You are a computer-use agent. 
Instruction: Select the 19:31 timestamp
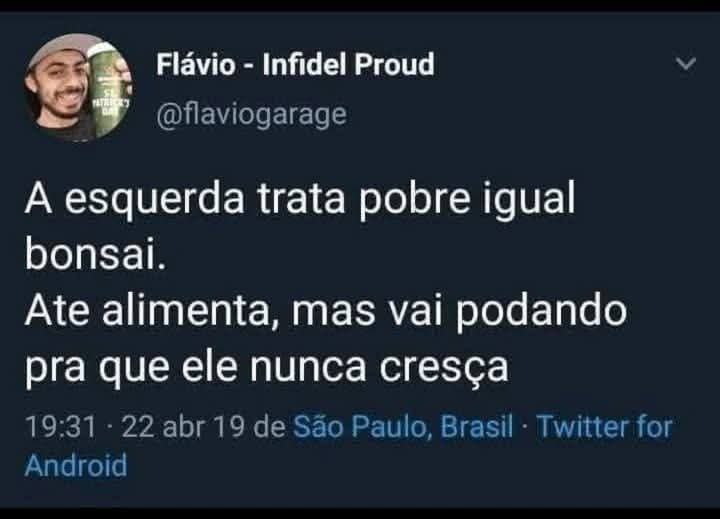click(x=61, y=426)
